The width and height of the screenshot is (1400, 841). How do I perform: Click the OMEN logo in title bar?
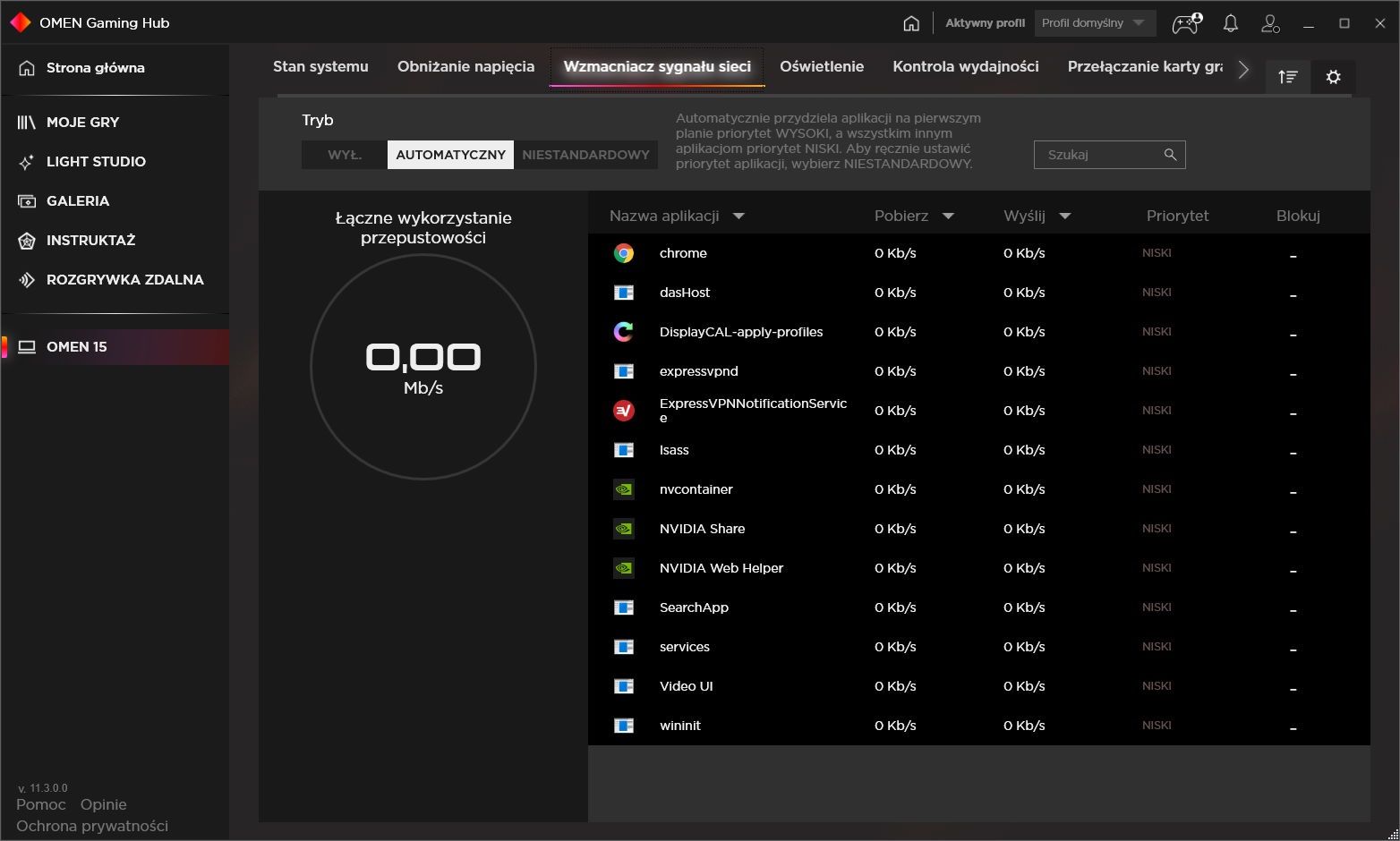(x=20, y=23)
